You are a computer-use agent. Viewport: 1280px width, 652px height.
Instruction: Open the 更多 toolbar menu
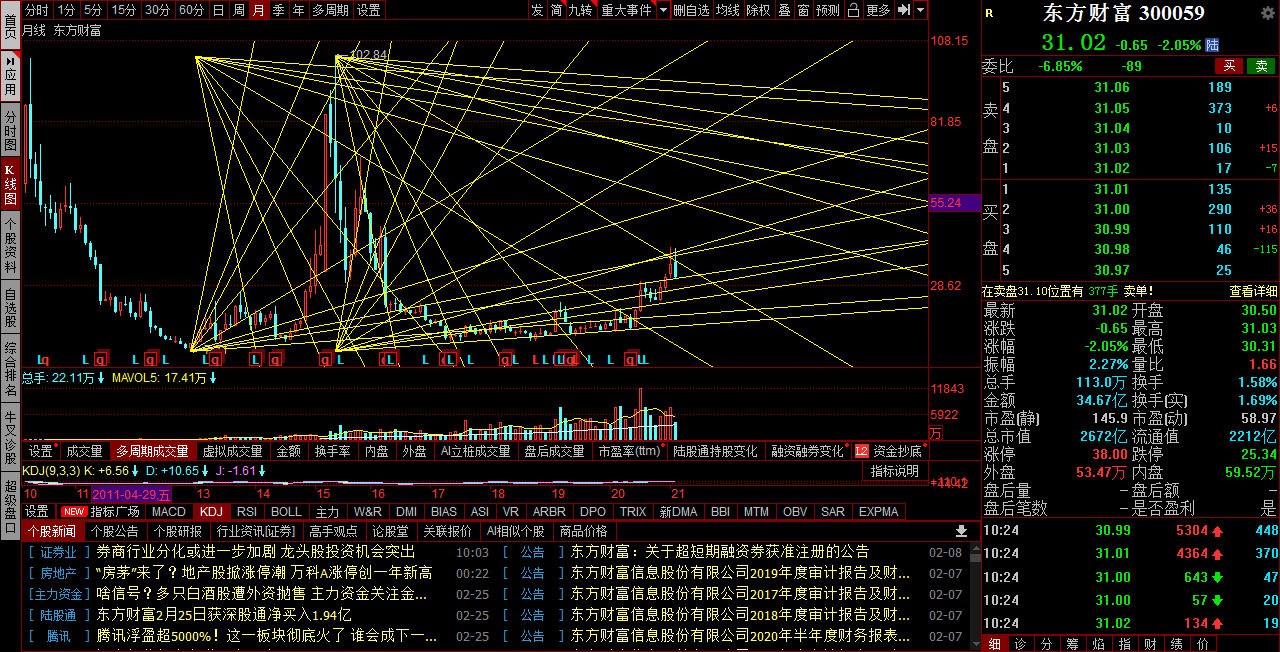[x=878, y=10]
